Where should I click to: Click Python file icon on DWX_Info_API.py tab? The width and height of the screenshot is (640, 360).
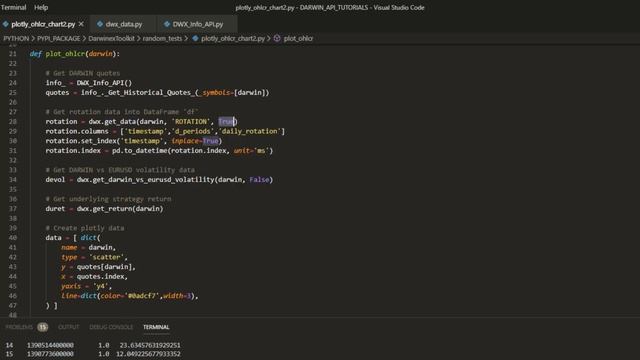(167, 24)
